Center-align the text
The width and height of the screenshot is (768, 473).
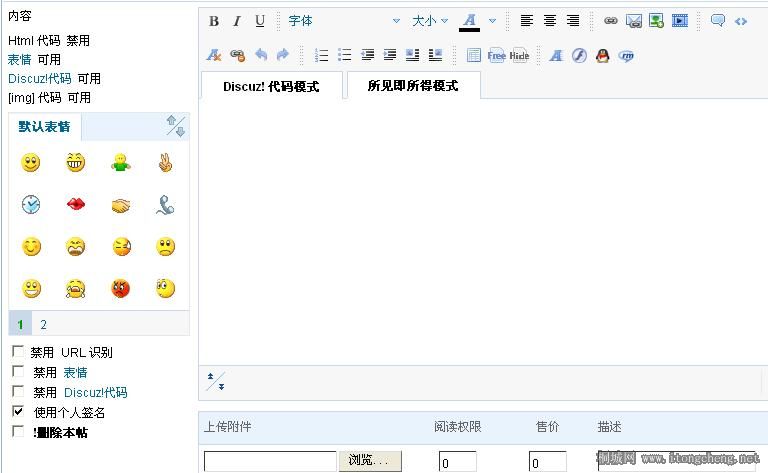pyautogui.click(x=550, y=21)
